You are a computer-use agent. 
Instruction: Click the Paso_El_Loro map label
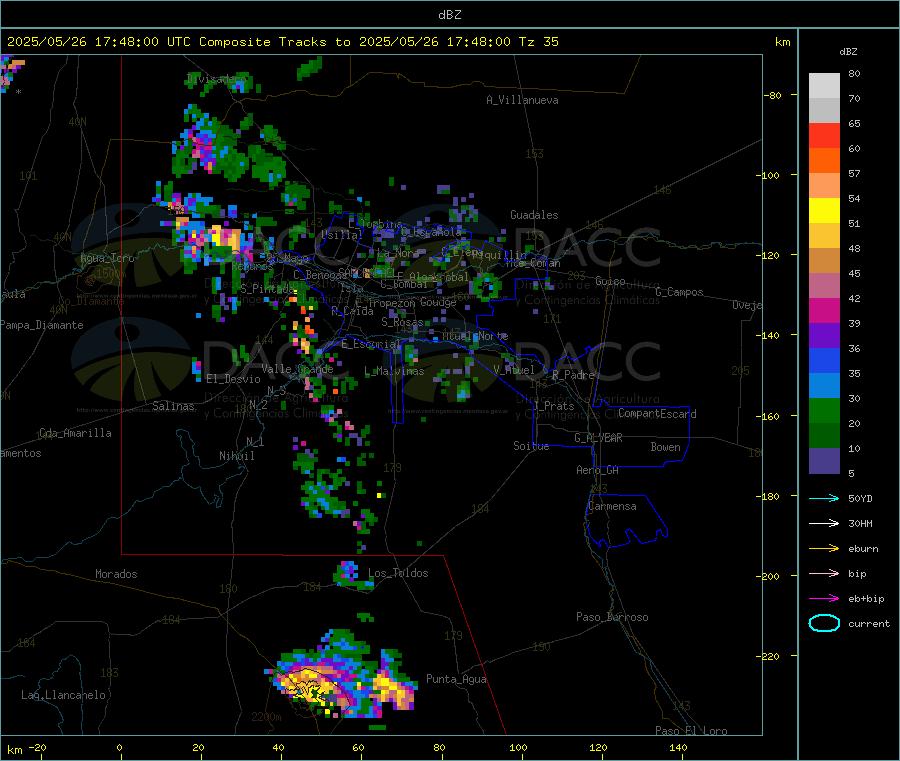tap(691, 731)
